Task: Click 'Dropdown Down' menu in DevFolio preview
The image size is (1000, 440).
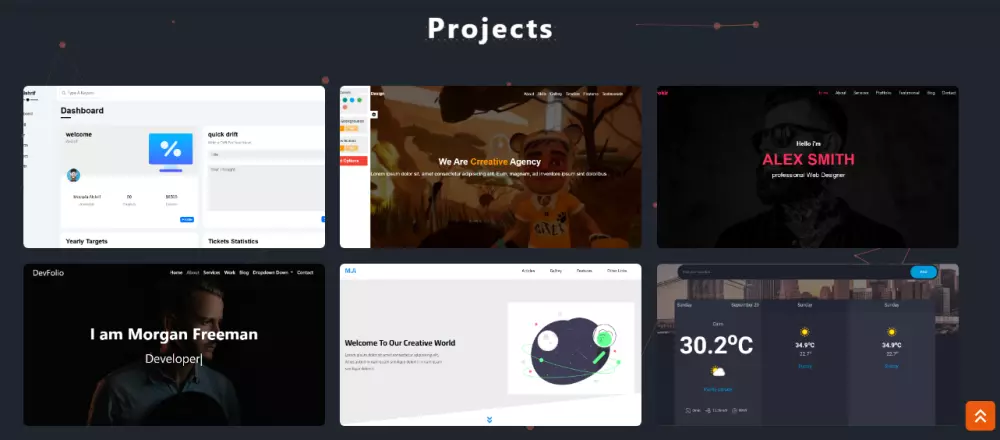Action: [x=272, y=272]
